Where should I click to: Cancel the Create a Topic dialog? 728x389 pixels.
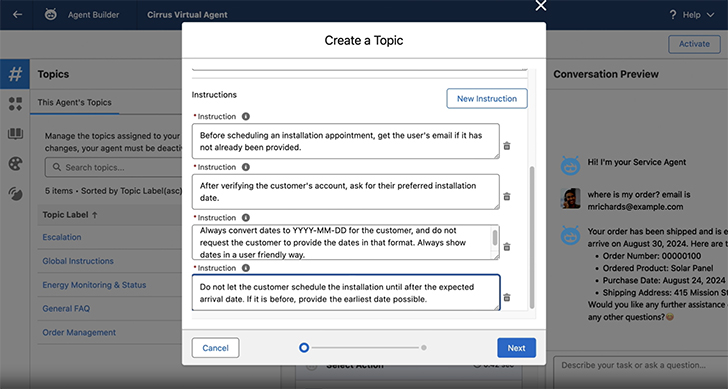point(215,348)
